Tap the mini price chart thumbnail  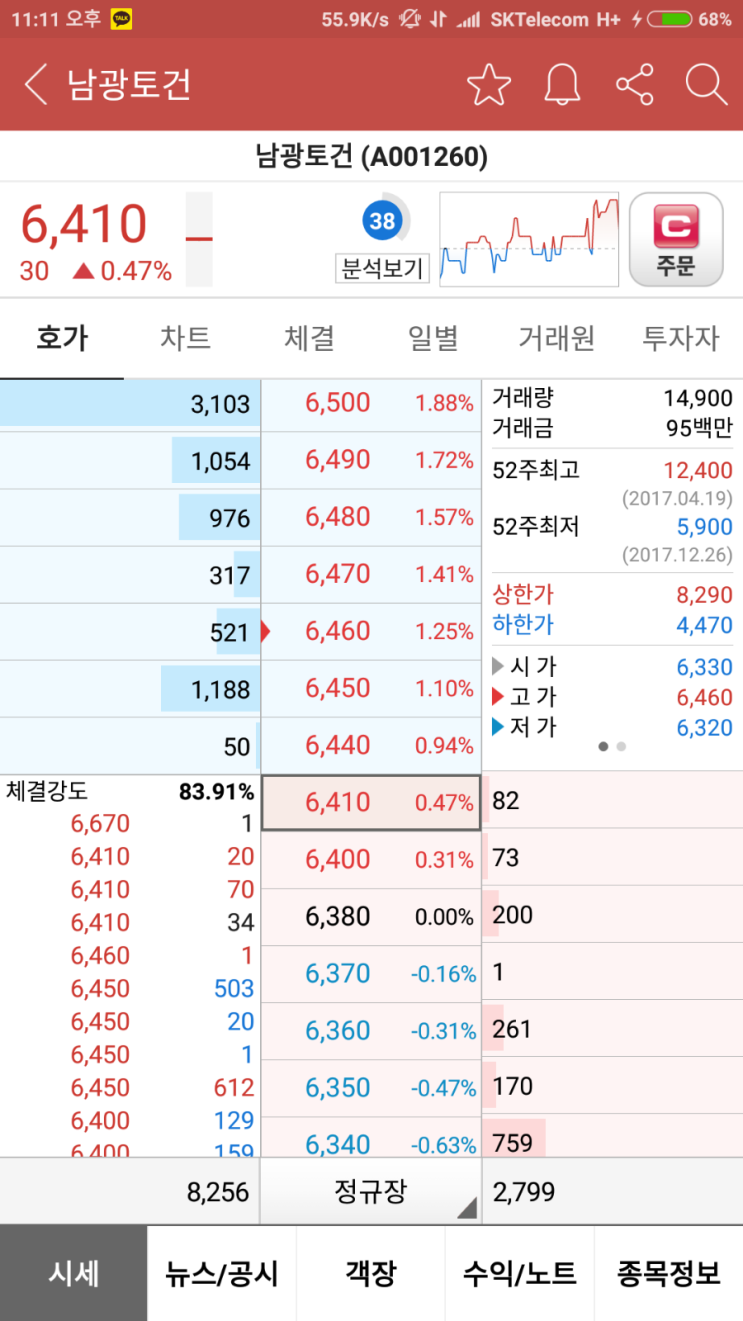(530, 238)
